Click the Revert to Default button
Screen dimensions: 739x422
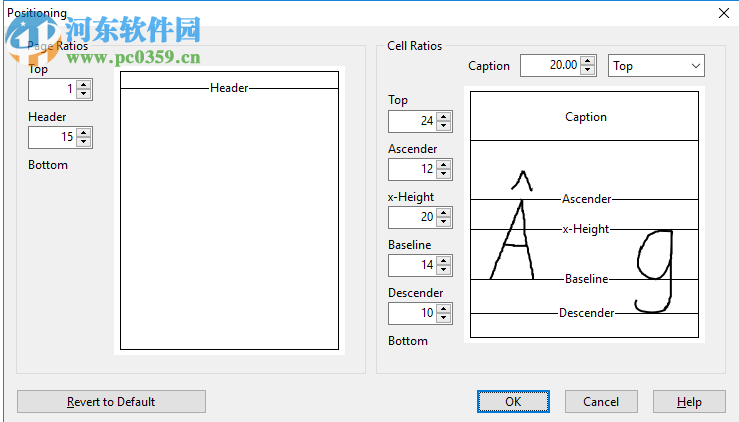click(111, 402)
